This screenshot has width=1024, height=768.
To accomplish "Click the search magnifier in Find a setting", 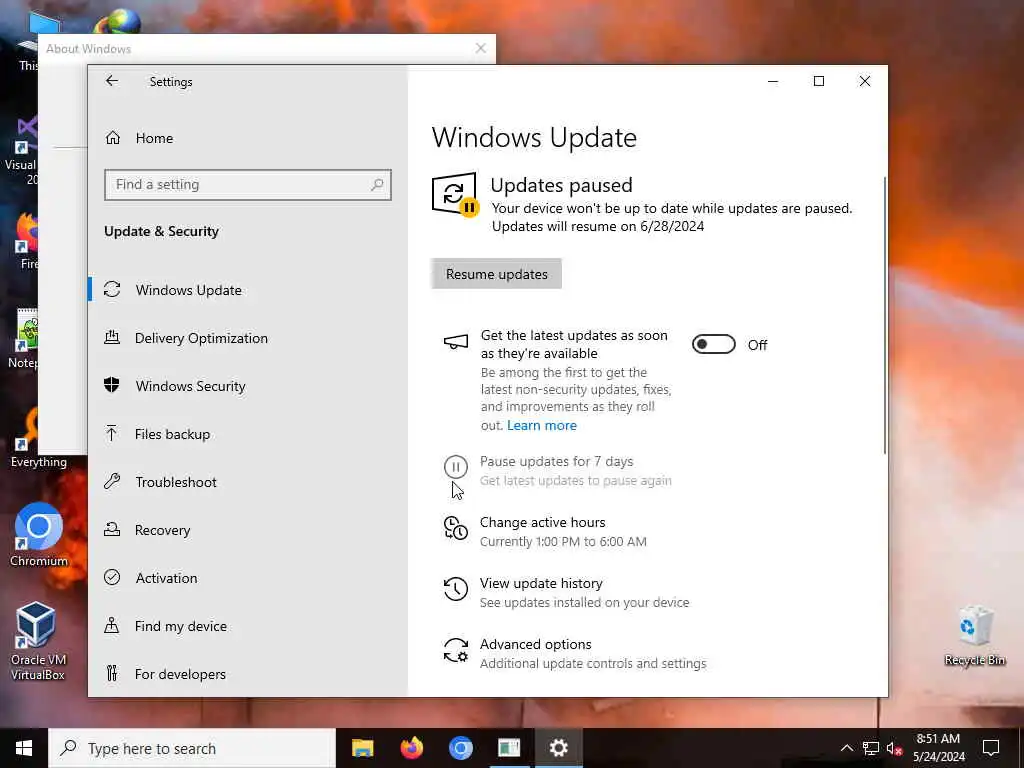I will [377, 185].
